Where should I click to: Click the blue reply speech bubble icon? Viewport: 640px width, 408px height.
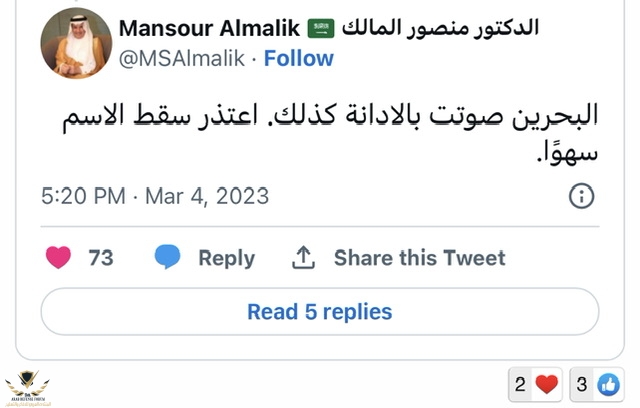tap(167, 257)
